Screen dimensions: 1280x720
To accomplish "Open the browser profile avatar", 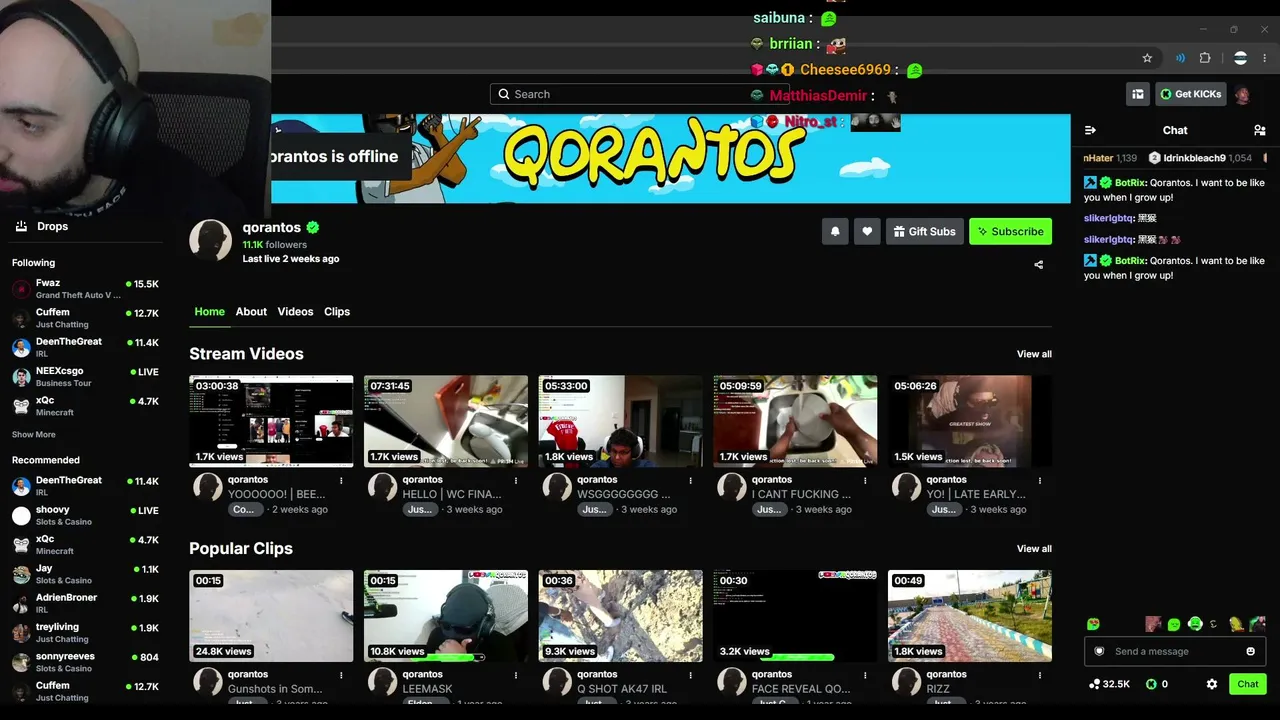I will (1240, 58).
